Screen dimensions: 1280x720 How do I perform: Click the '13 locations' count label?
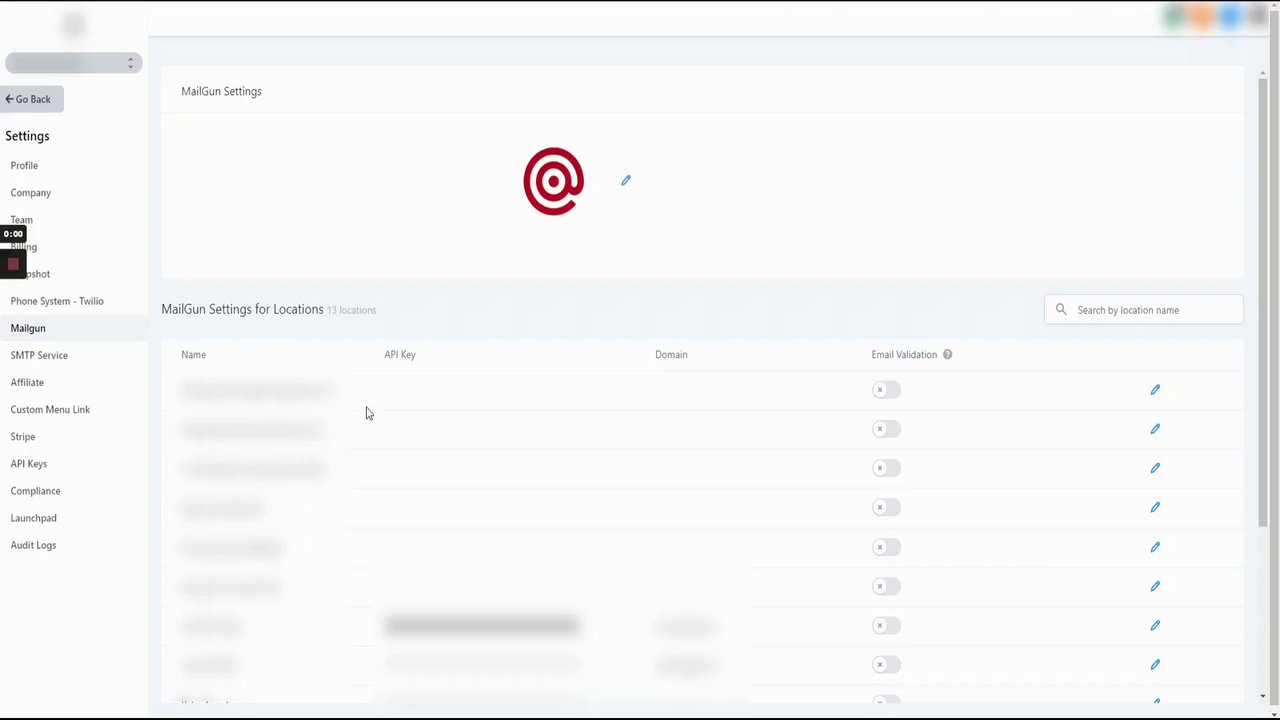click(352, 310)
